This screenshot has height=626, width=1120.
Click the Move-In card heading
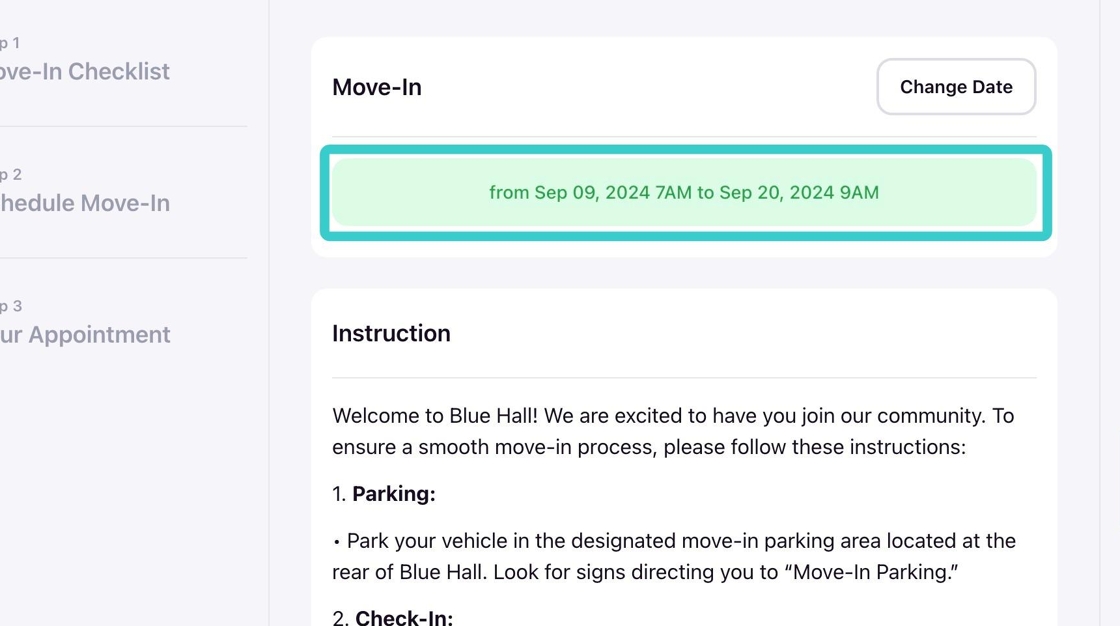[x=377, y=88]
